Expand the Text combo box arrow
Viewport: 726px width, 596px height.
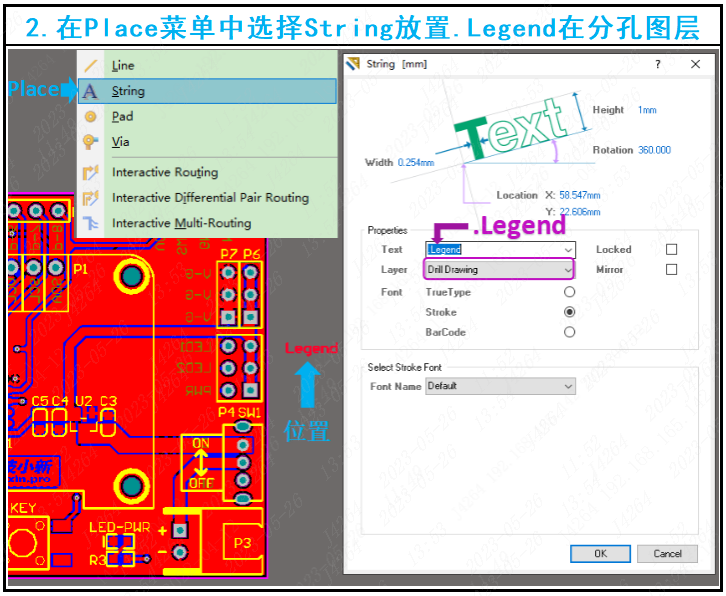coord(569,249)
